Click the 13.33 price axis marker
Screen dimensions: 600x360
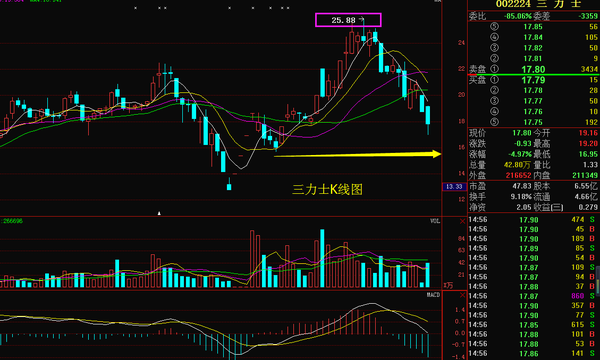(x=454, y=187)
